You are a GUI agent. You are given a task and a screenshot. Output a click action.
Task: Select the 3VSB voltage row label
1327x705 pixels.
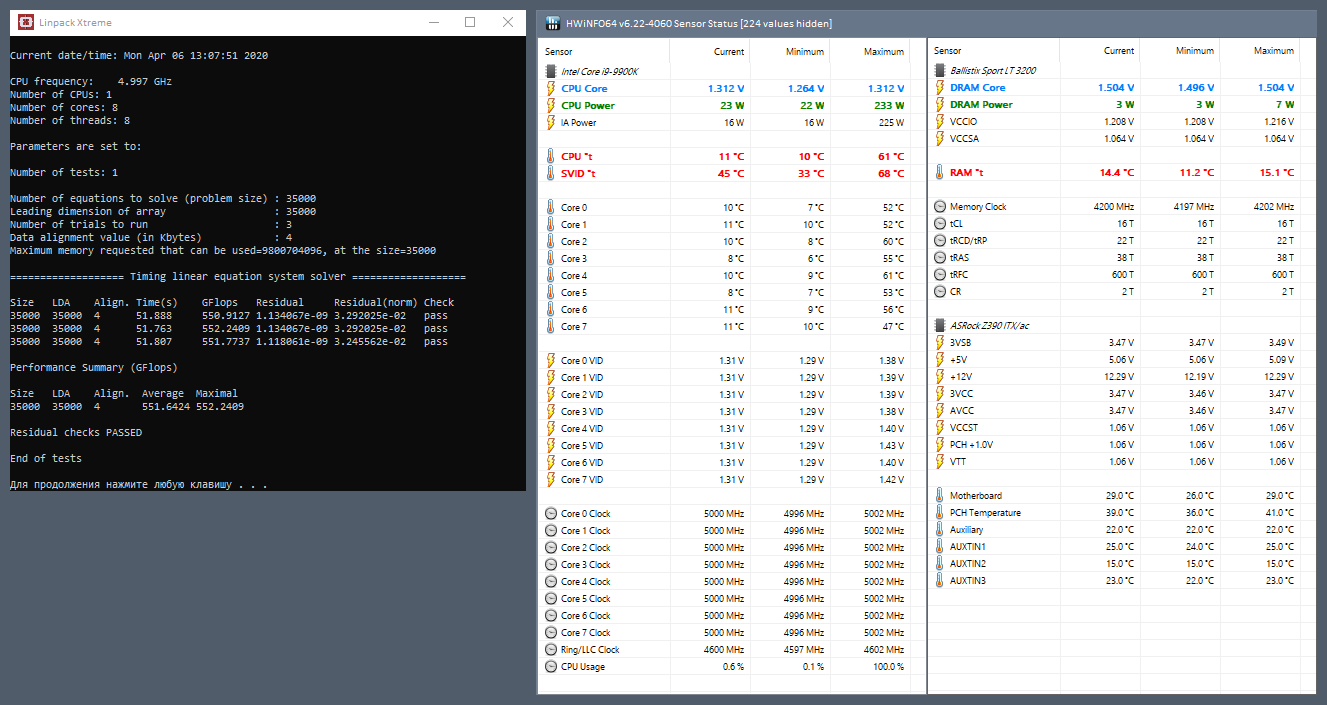(x=962, y=342)
